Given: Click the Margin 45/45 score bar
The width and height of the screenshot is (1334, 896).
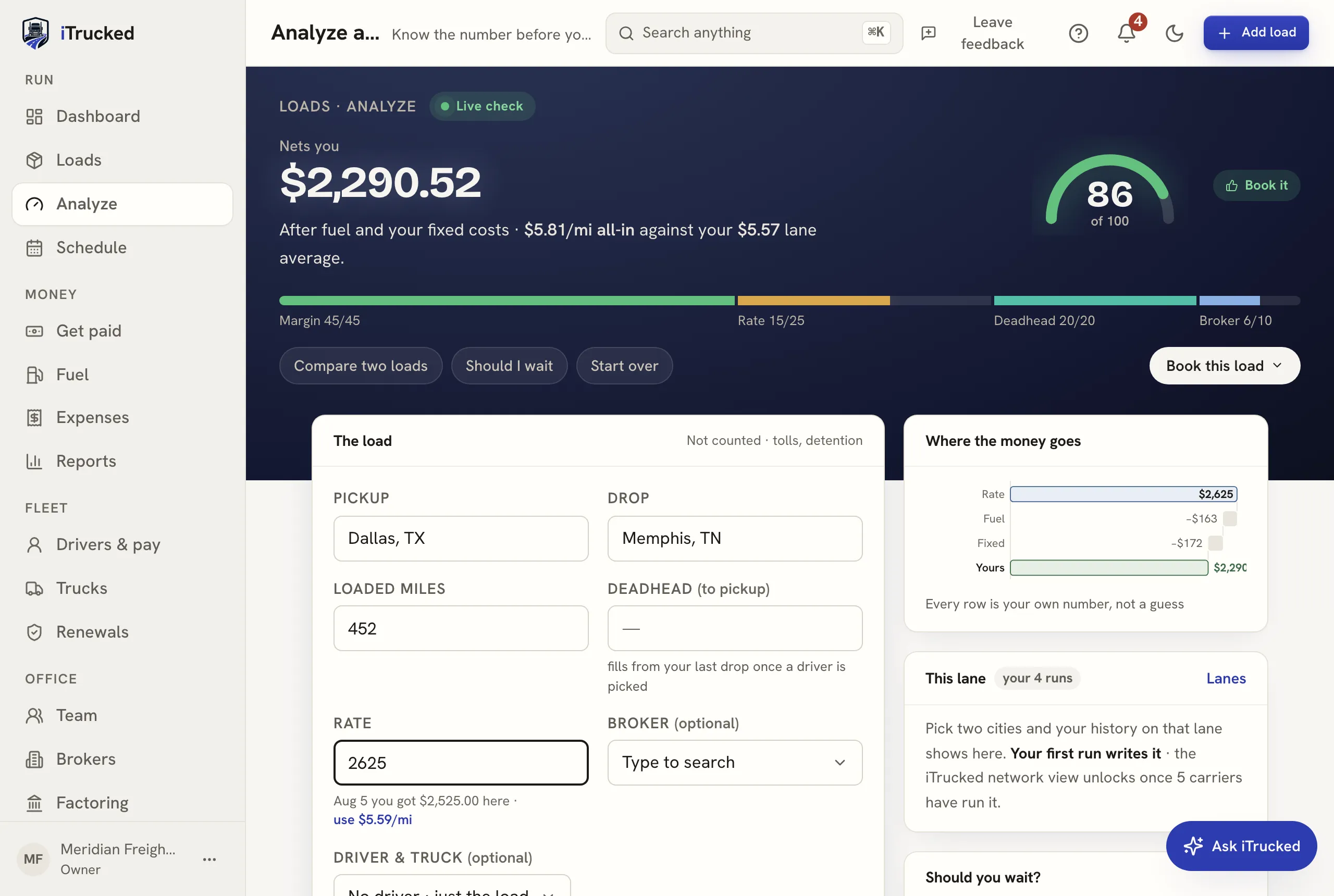Looking at the screenshot, I should (507, 301).
